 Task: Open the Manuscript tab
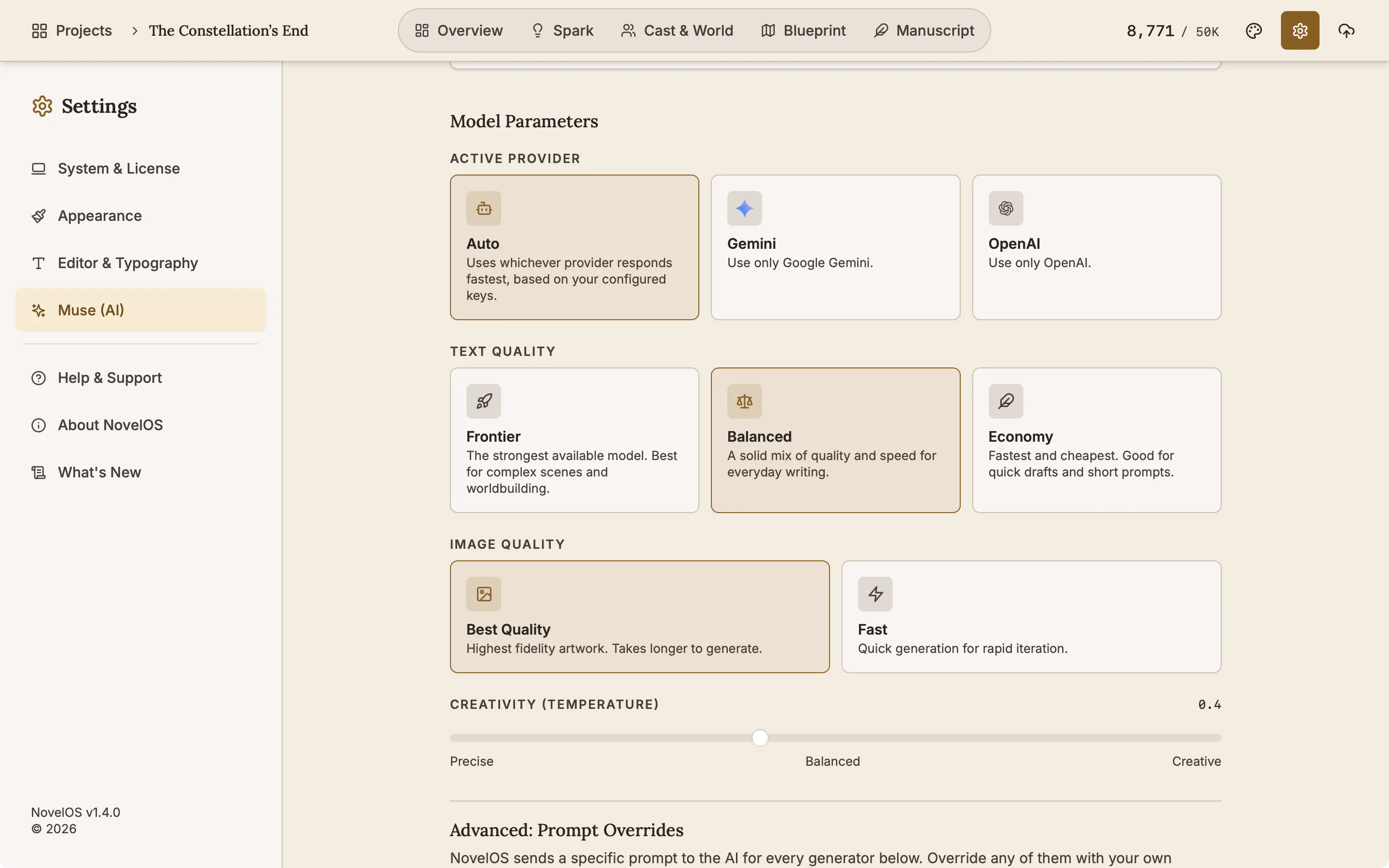tap(924, 30)
